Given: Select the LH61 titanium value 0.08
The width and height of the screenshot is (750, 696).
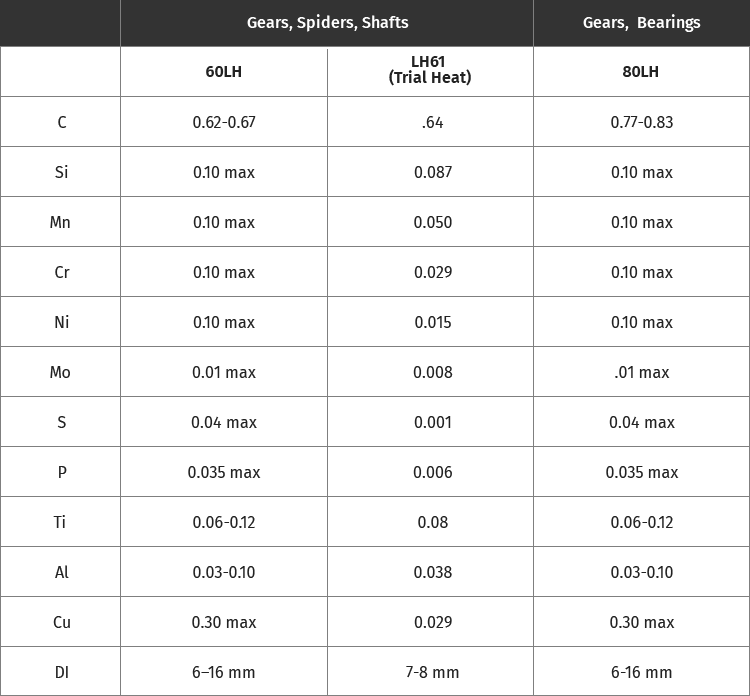Looking at the screenshot, I should point(432,522).
